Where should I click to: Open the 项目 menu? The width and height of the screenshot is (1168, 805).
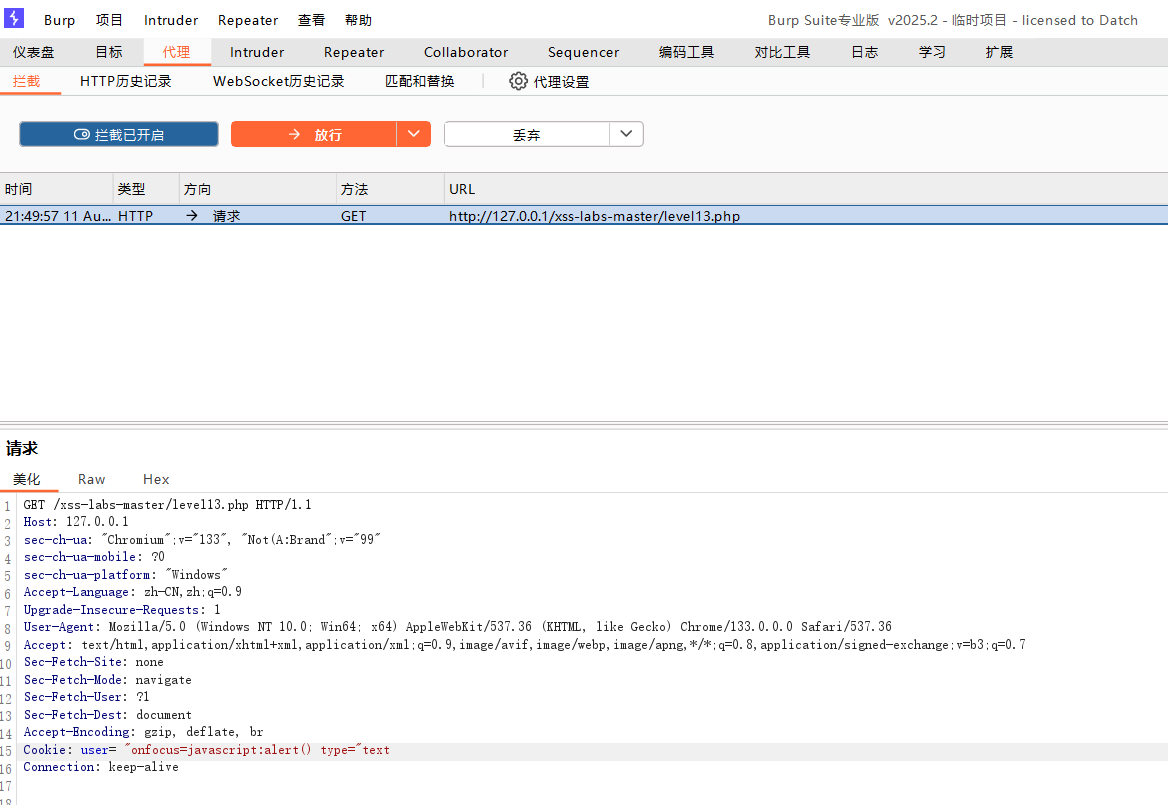(109, 20)
